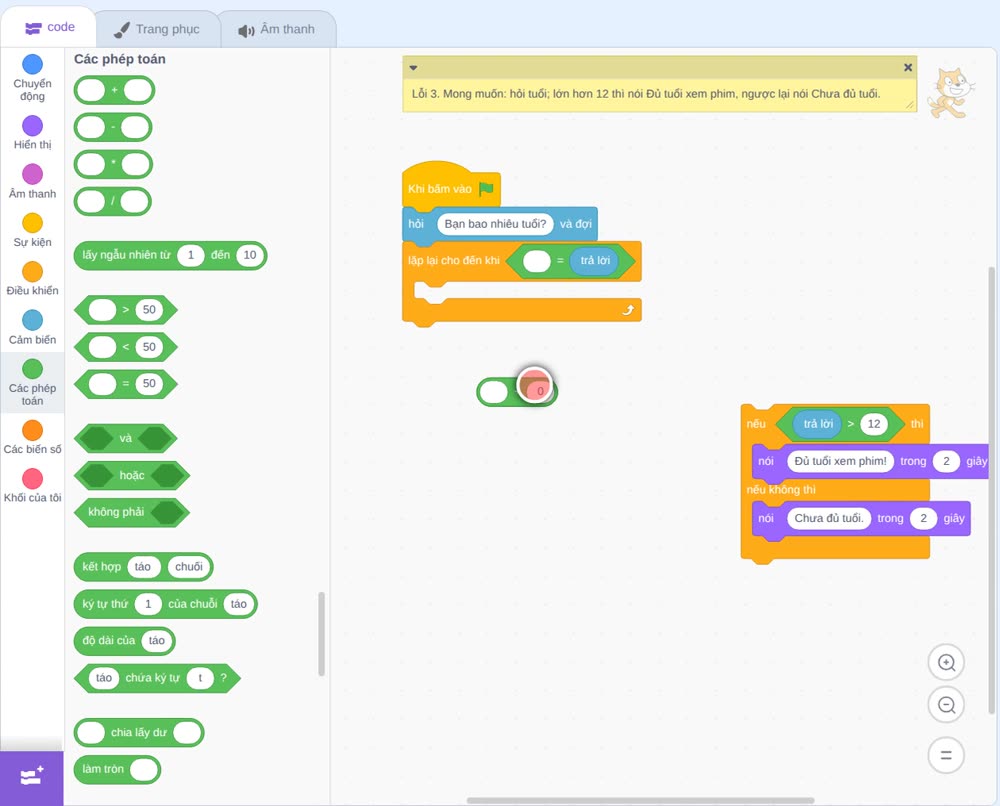Reset workspace zoom to default

pos(946,756)
